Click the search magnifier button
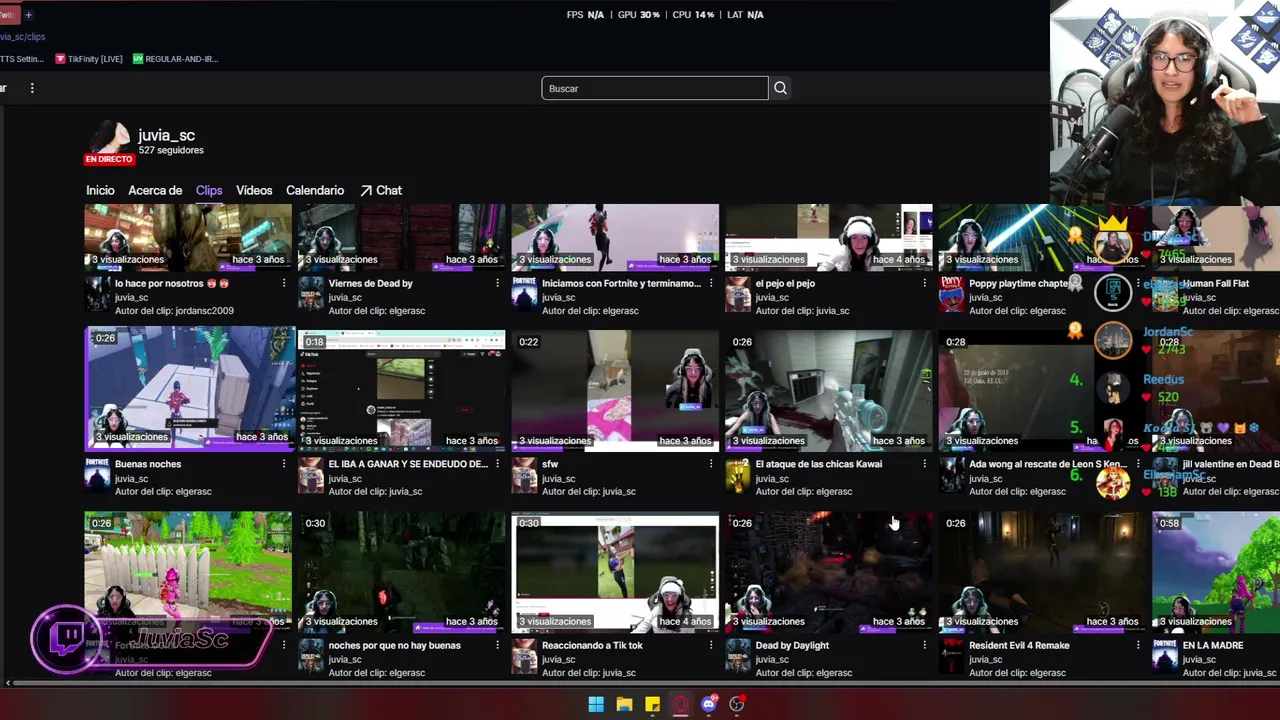Screen dimensions: 1280x720 click(x=780, y=88)
